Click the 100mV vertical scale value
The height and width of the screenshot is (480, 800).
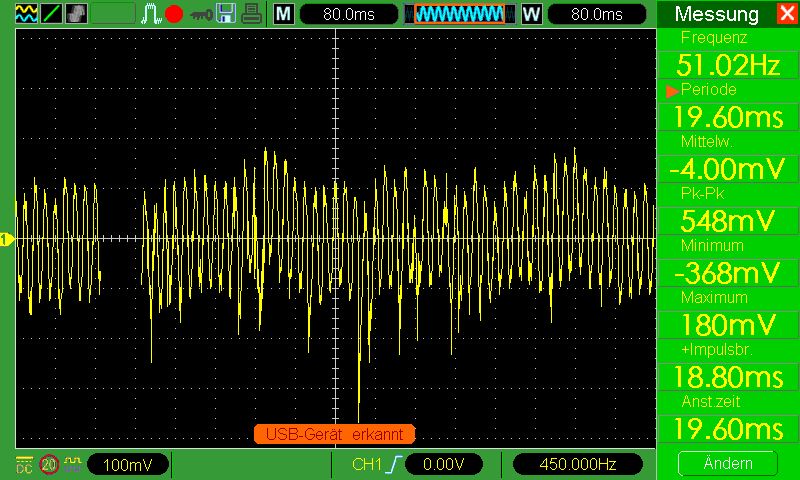pos(128,465)
